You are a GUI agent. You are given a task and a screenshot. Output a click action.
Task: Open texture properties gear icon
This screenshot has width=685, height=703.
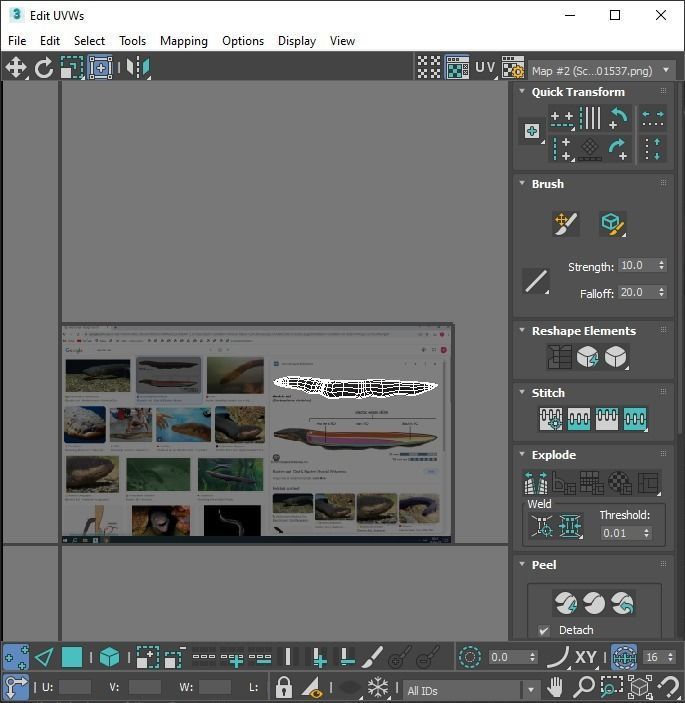click(513, 67)
